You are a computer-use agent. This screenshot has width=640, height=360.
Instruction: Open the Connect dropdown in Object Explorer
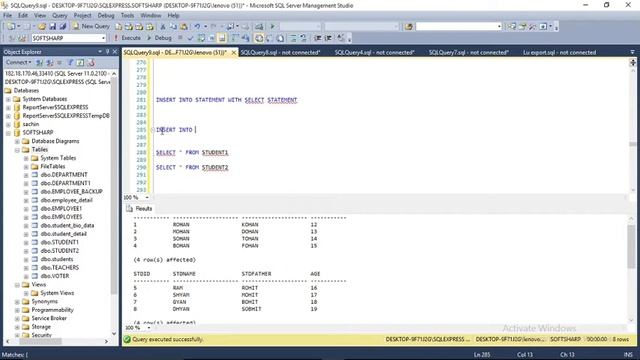tap(19, 62)
